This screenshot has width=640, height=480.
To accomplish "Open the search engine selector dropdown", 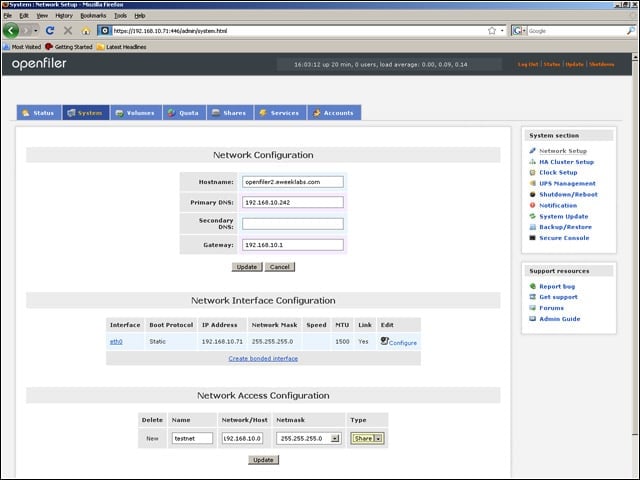I will pyautogui.click(x=520, y=31).
